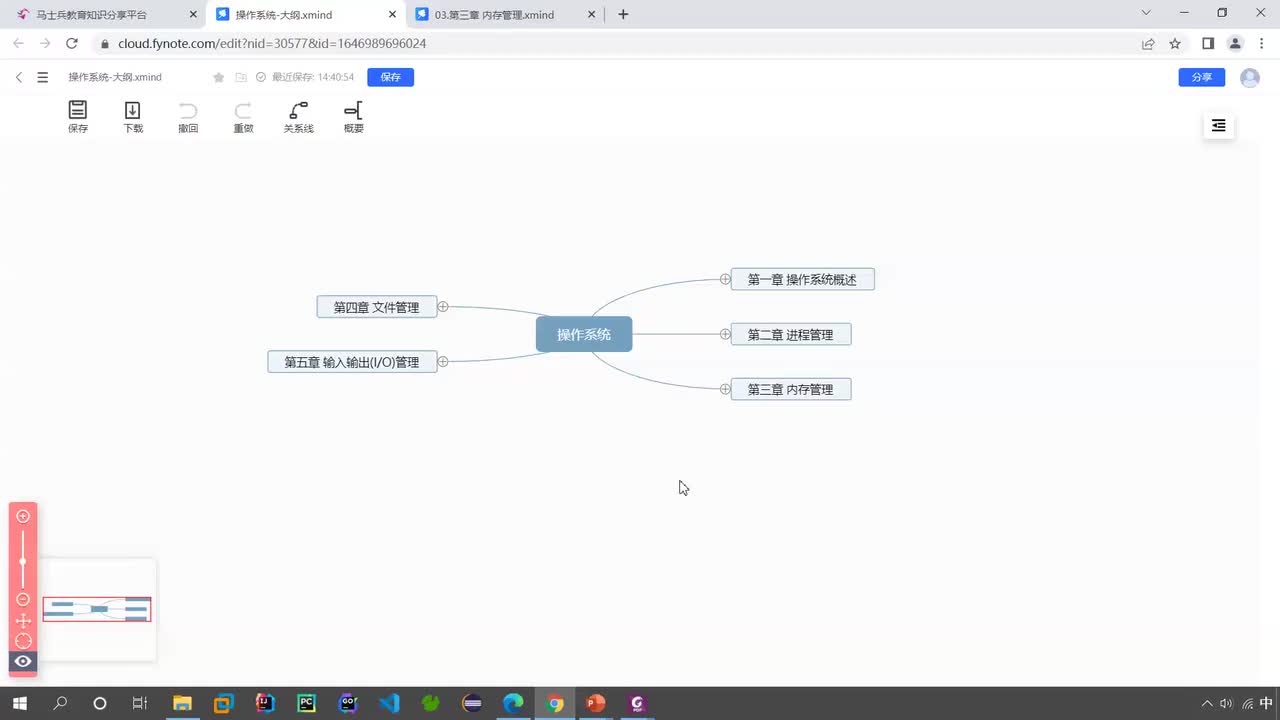Select the central 操作系统 node
The image size is (1280, 720).
tap(584, 334)
